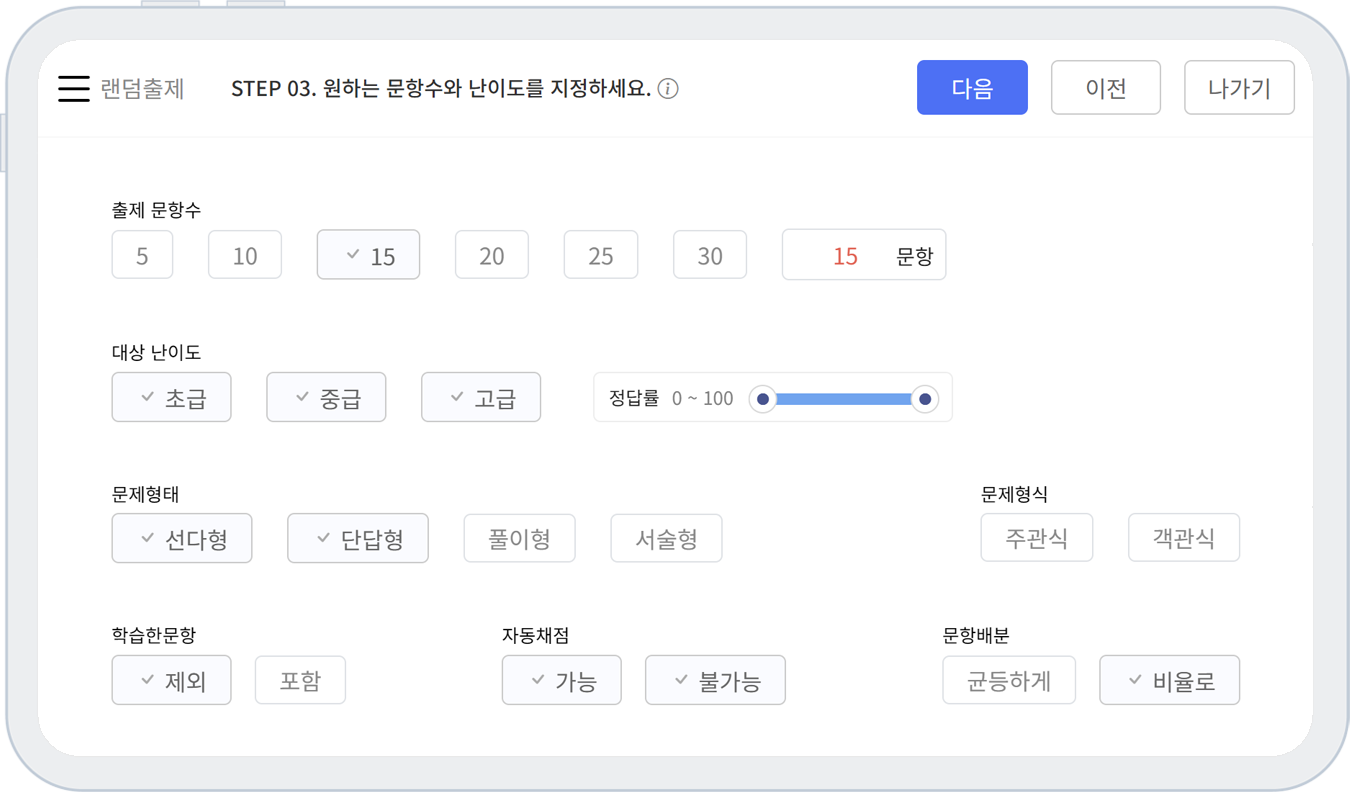This screenshot has height=792, width=1350.
Task: Select the 서술형 question type
Action: (666, 539)
